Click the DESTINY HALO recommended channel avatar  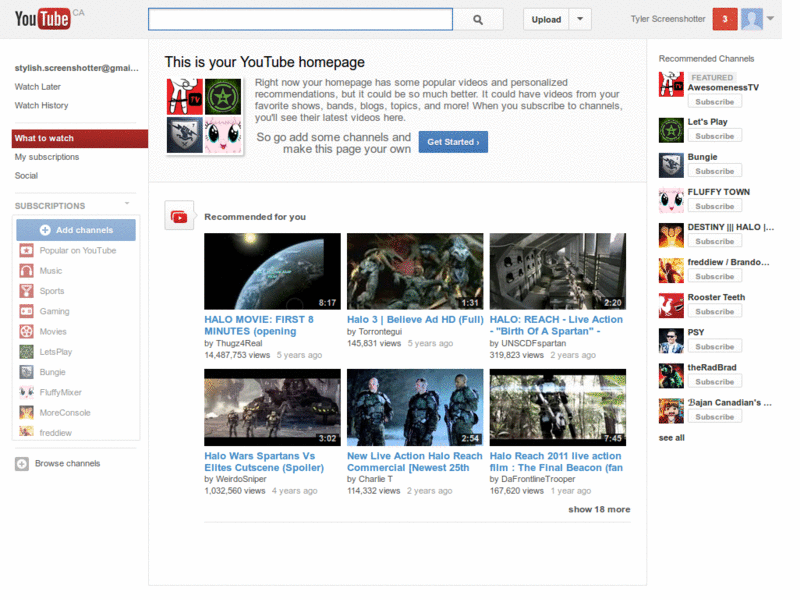point(671,235)
